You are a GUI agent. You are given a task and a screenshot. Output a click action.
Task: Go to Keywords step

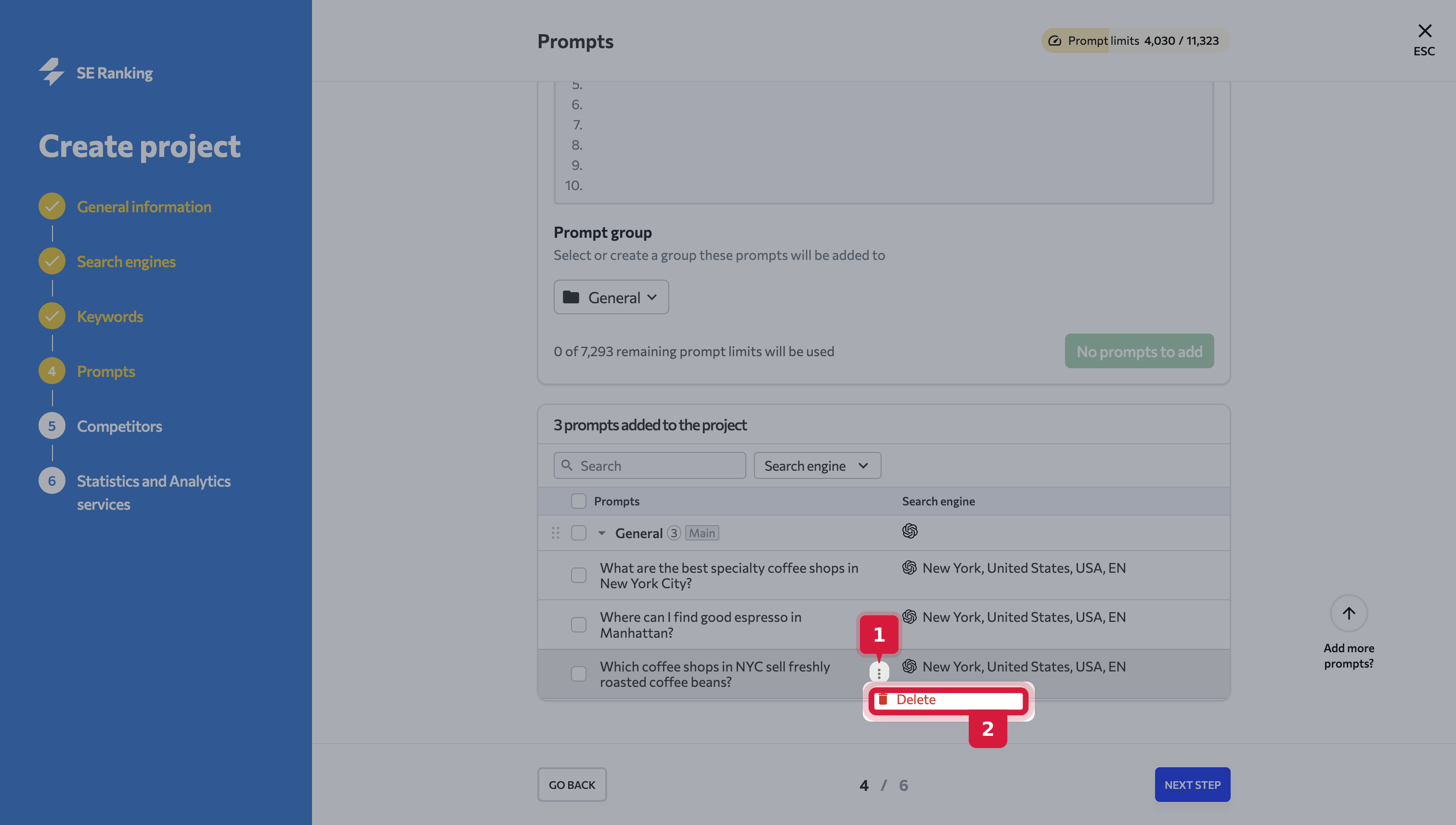(110, 317)
